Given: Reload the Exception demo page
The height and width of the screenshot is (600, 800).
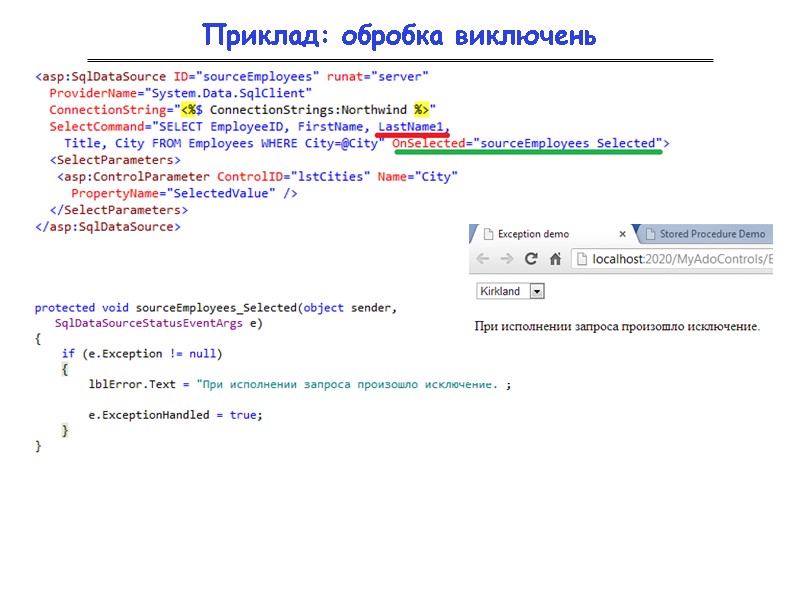Looking at the screenshot, I should point(531,259).
